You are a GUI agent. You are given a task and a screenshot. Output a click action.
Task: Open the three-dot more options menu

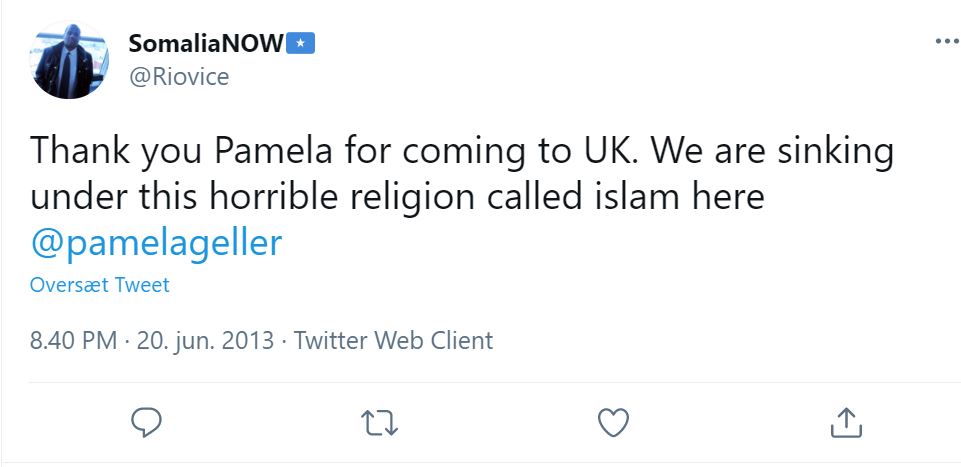pos(945,41)
